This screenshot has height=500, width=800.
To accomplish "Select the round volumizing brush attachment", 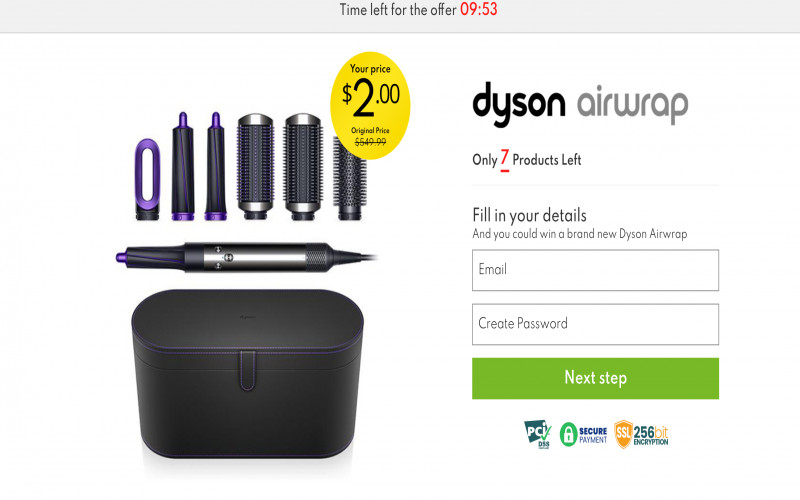I will coord(350,178).
